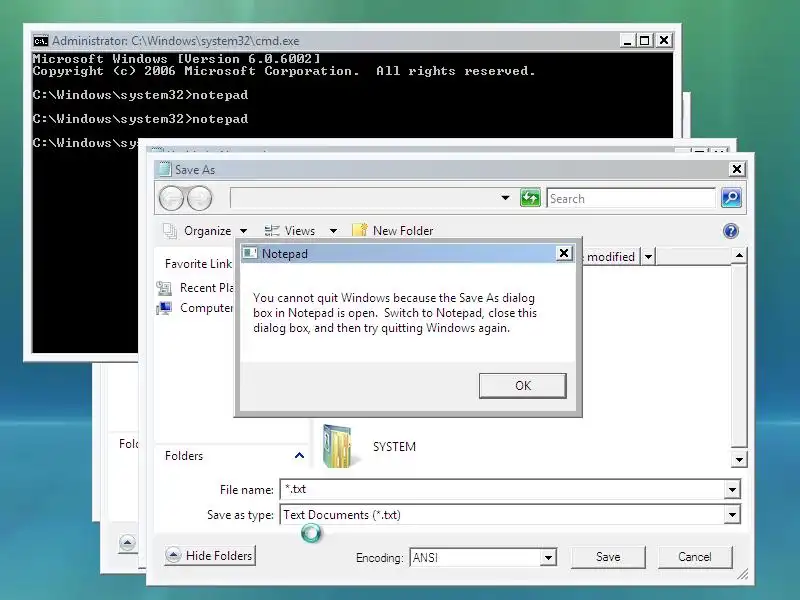The image size is (800, 600).
Task: Cancel the Save As dialog
Action: coord(694,557)
